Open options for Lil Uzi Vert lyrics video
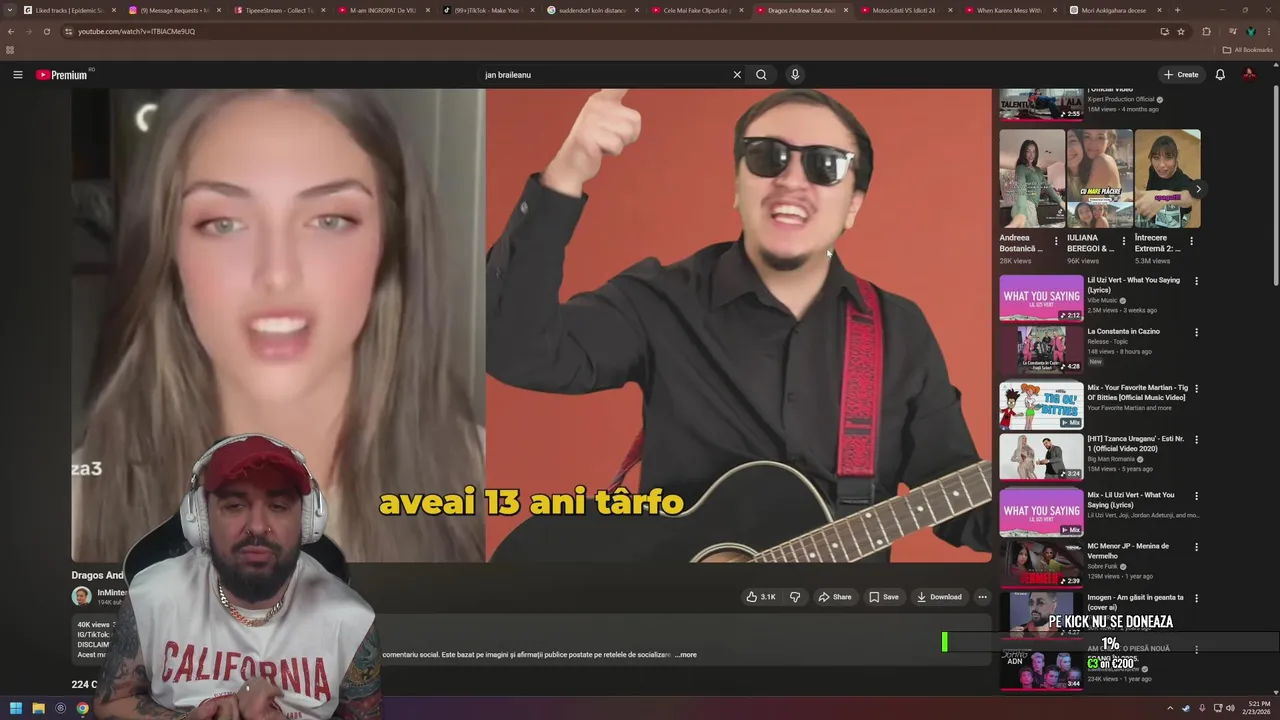The height and width of the screenshot is (720, 1280). (1196, 281)
